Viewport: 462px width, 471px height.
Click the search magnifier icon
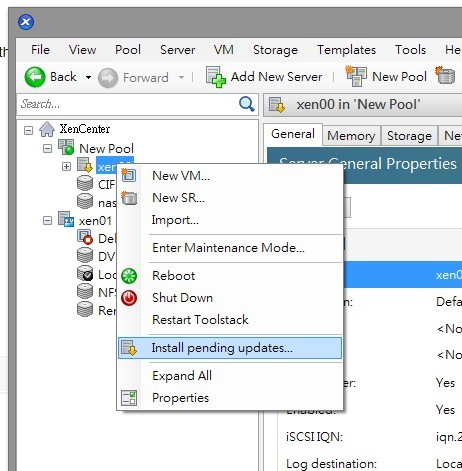point(247,104)
